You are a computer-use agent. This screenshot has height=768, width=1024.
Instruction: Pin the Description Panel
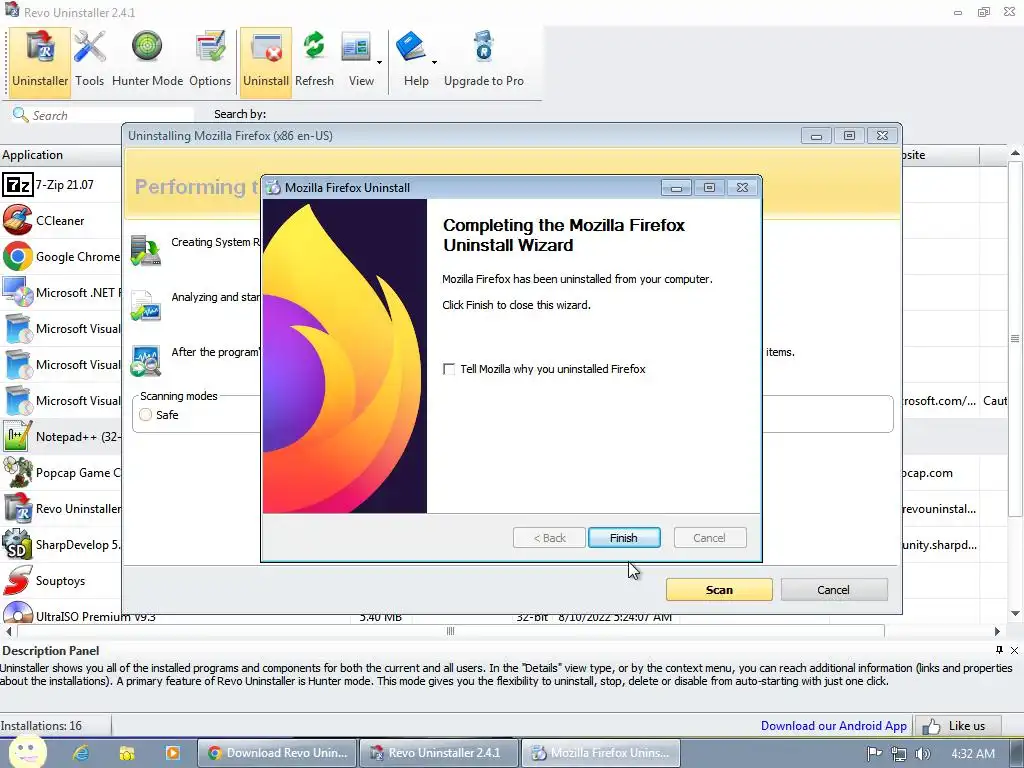(999, 650)
